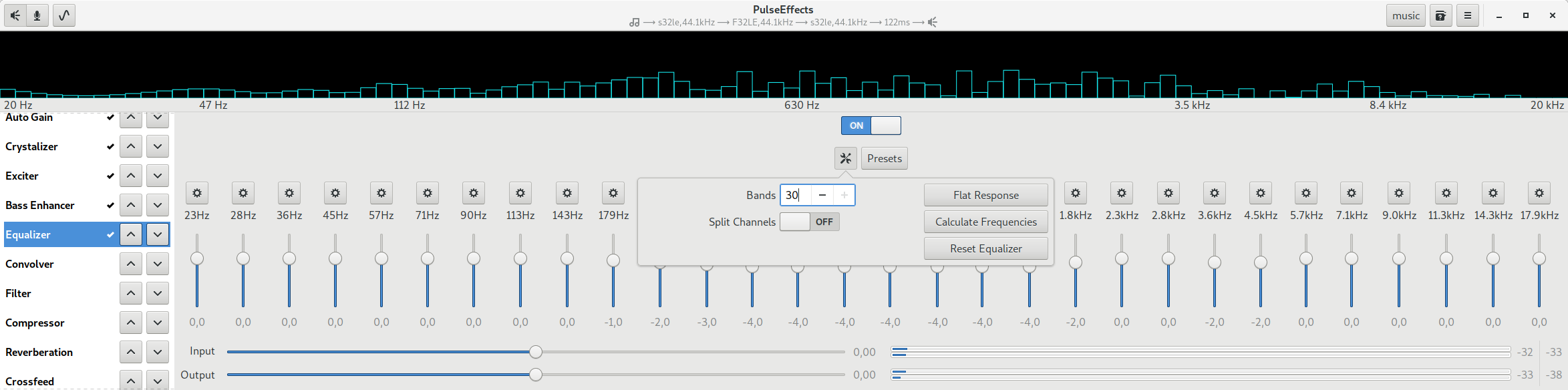Open settings gear for 57Hz band
The image size is (1568, 390).
click(381, 193)
